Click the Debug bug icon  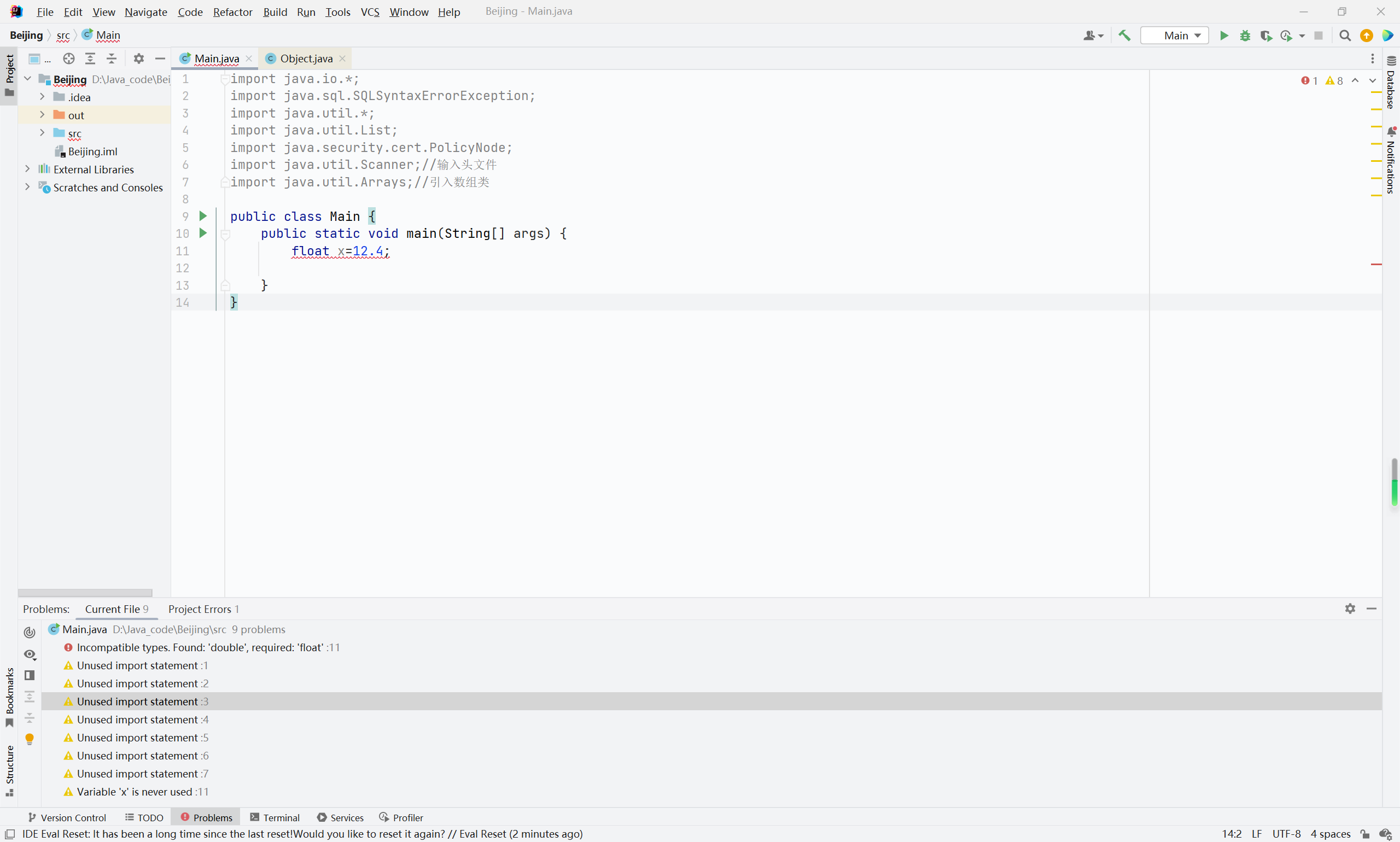click(x=1245, y=35)
